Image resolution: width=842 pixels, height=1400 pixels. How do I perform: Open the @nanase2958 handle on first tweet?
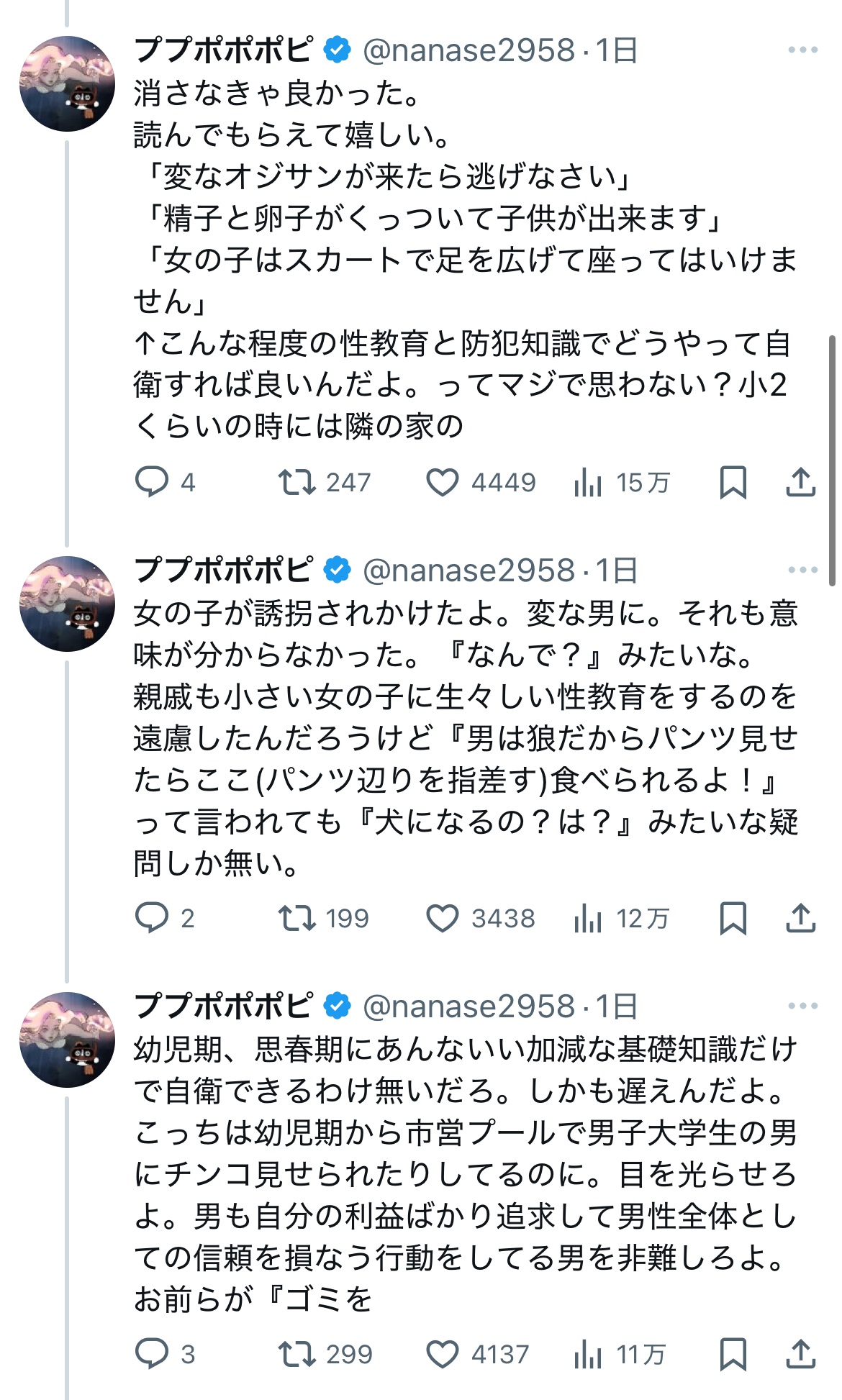point(468,50)
